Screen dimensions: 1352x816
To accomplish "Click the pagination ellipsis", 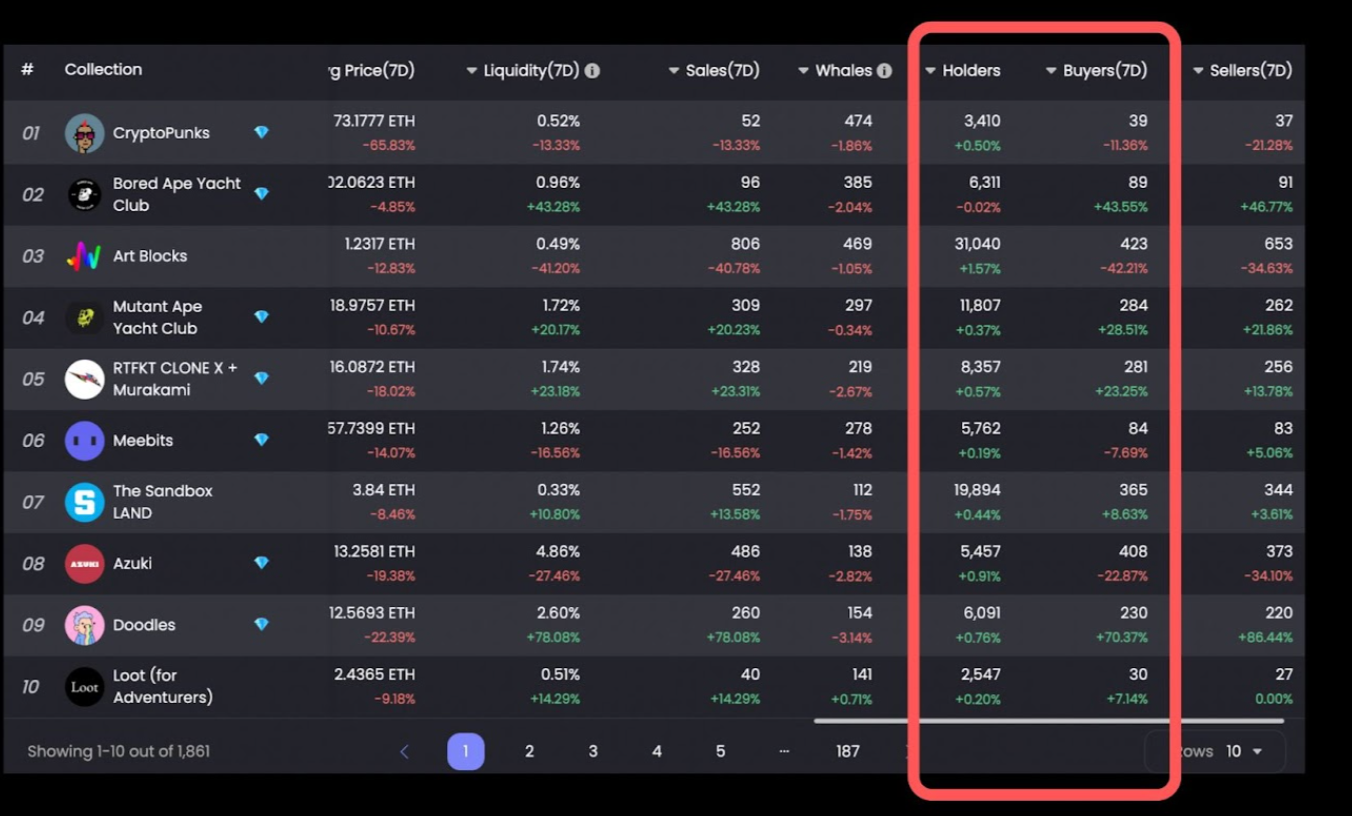I will 784,751.
